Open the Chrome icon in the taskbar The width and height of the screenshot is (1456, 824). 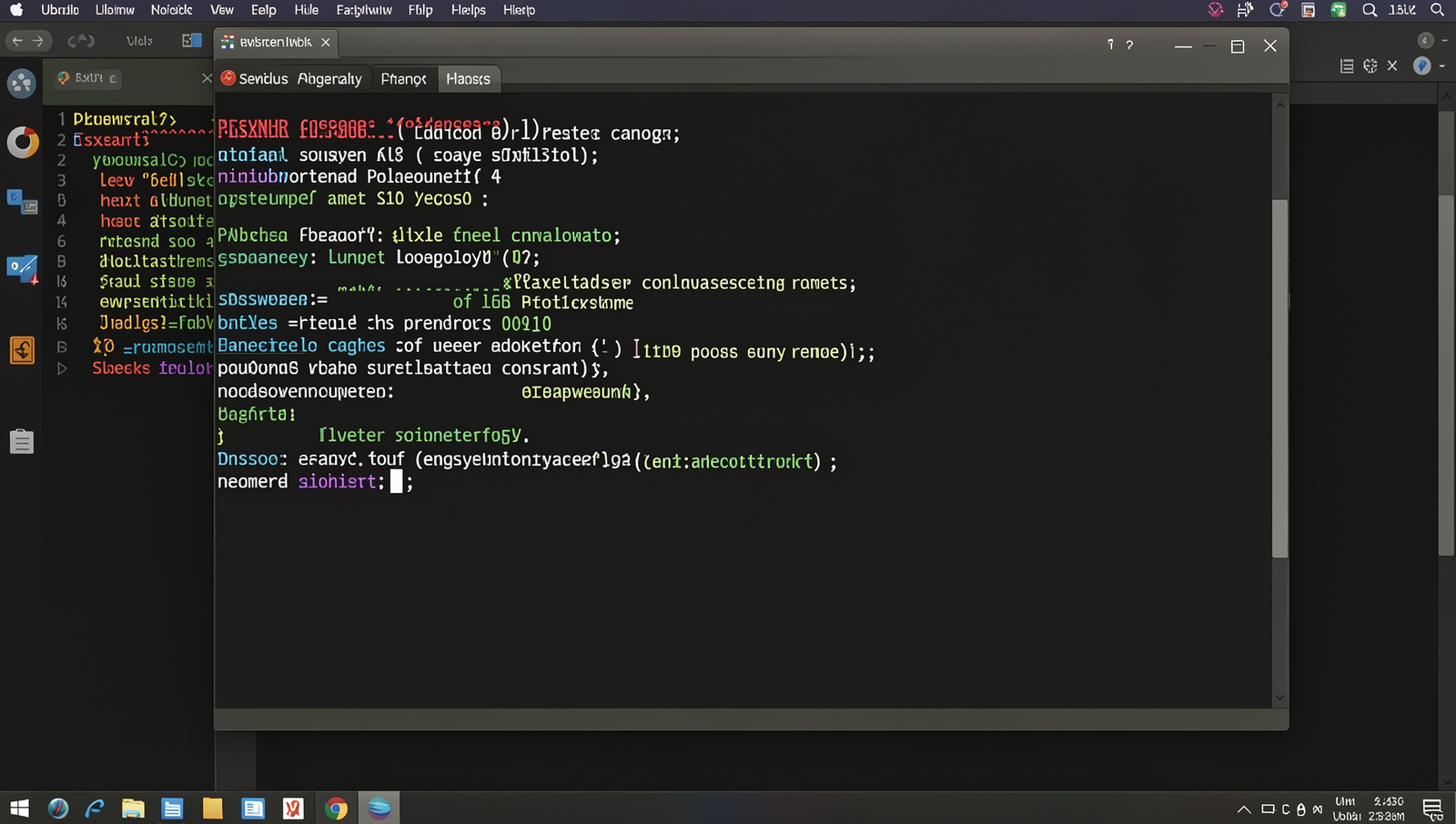tap(337, 808)
